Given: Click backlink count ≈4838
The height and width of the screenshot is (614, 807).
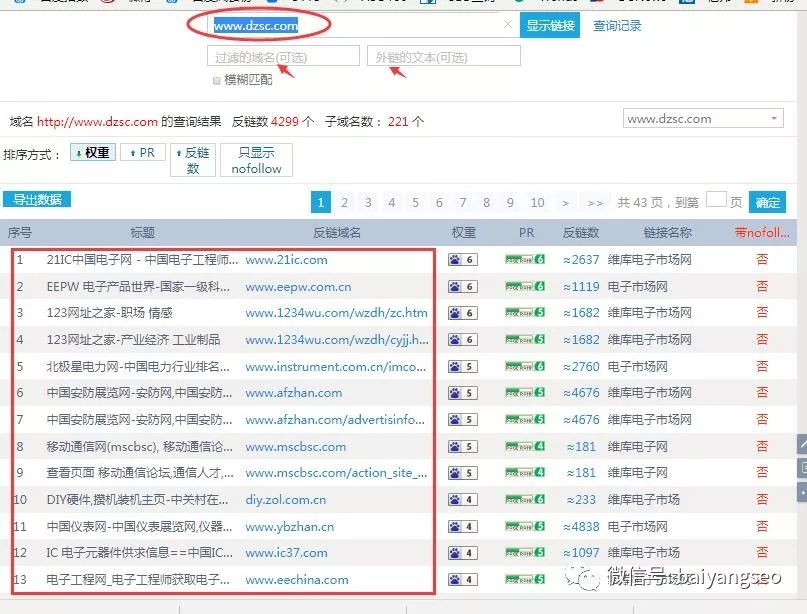Looking at the screenshot, I should click(x=581, y=527).
